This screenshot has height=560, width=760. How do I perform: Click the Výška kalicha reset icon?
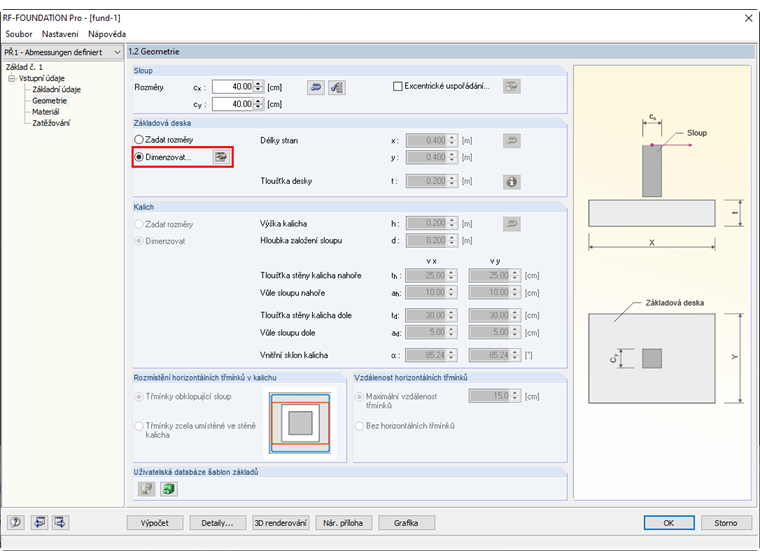[x=511, y=224]
